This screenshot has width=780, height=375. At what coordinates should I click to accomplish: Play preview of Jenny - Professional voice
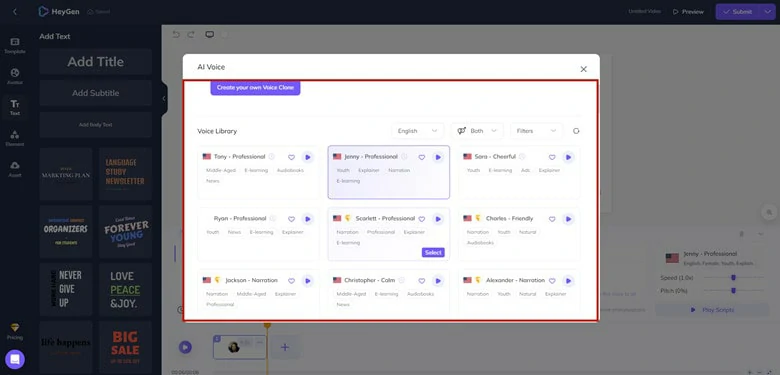(x=438, y=157)
